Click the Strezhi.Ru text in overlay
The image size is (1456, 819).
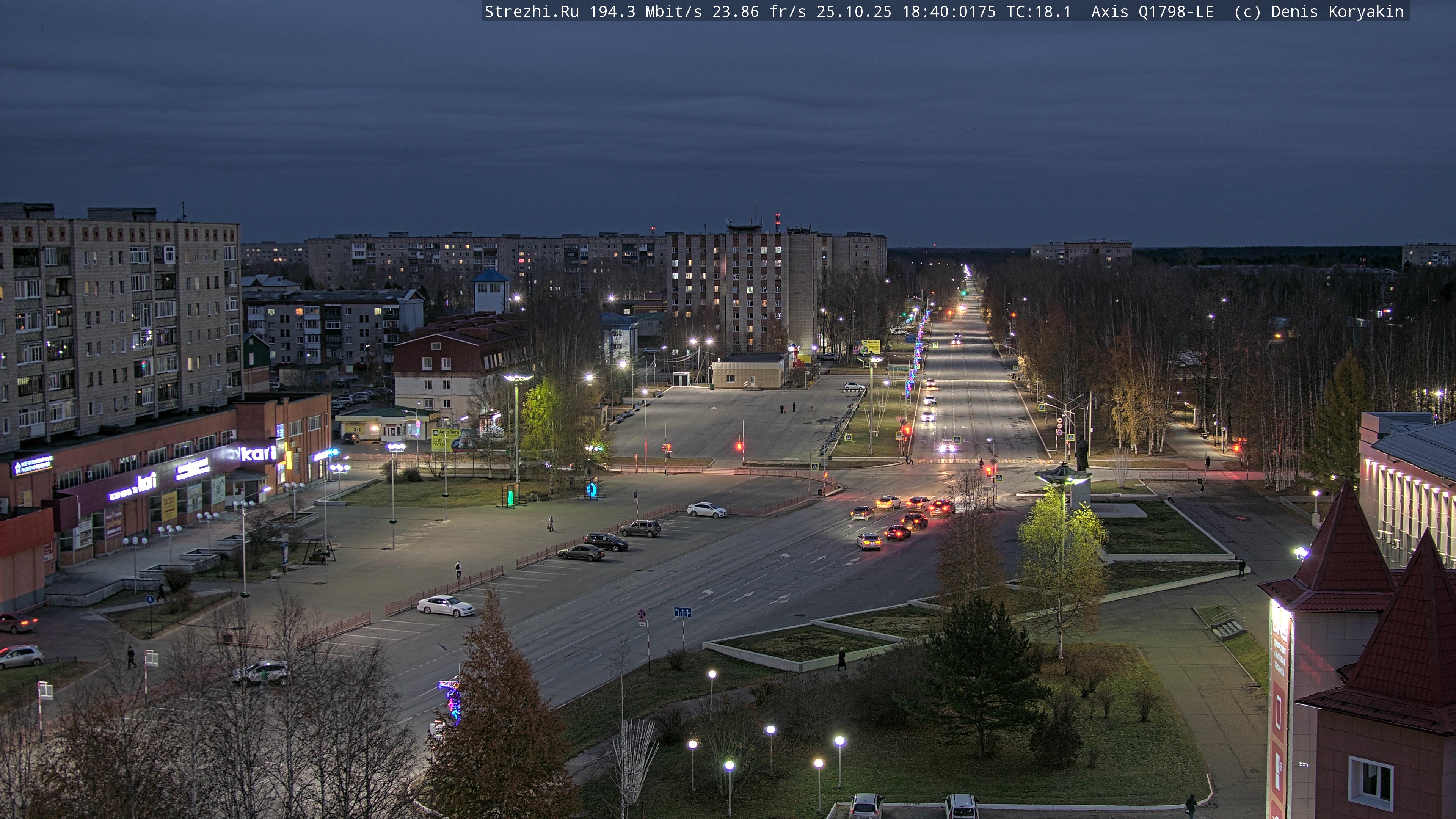(531, 12)
